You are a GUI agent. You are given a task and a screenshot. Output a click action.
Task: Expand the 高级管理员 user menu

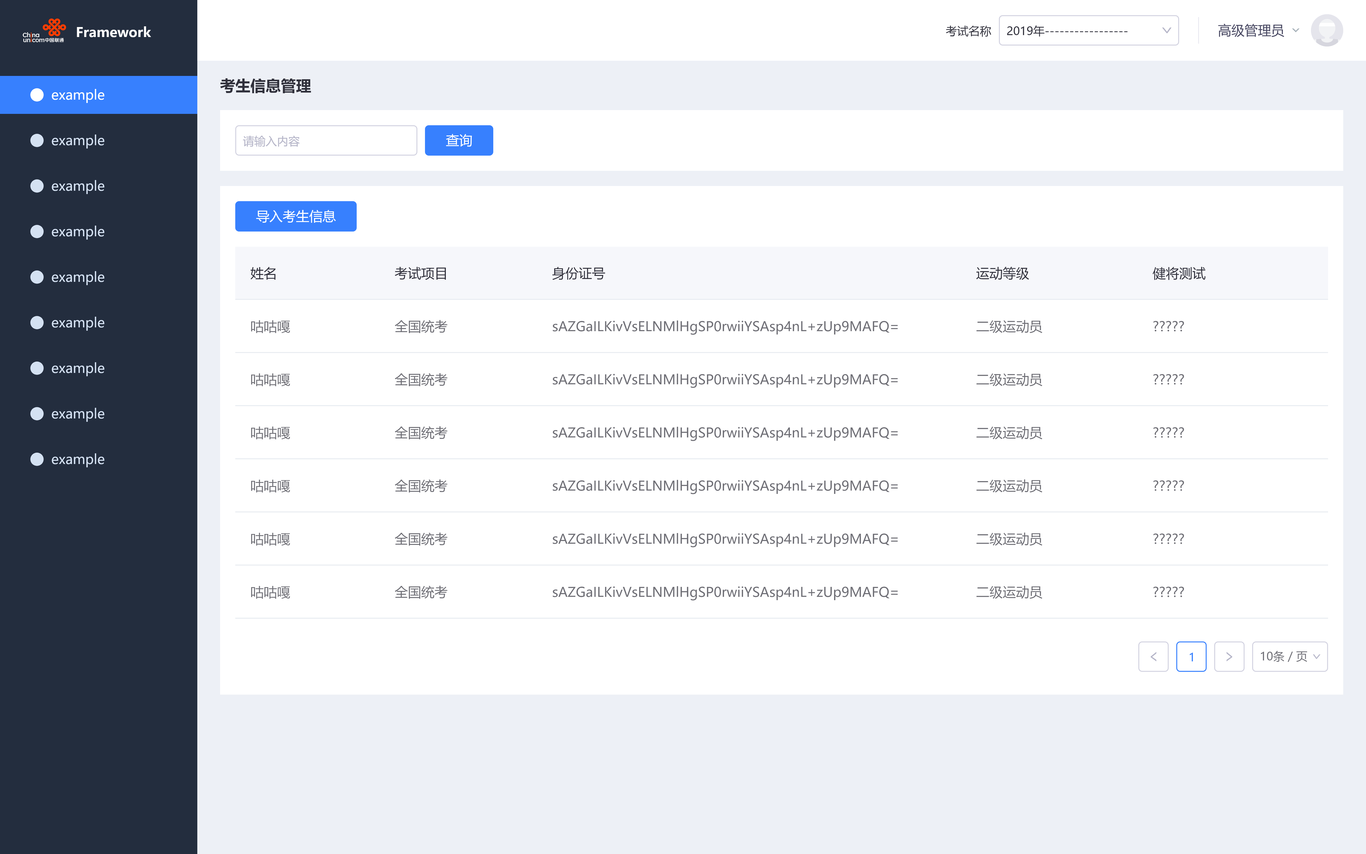[x=1258, y=31]
